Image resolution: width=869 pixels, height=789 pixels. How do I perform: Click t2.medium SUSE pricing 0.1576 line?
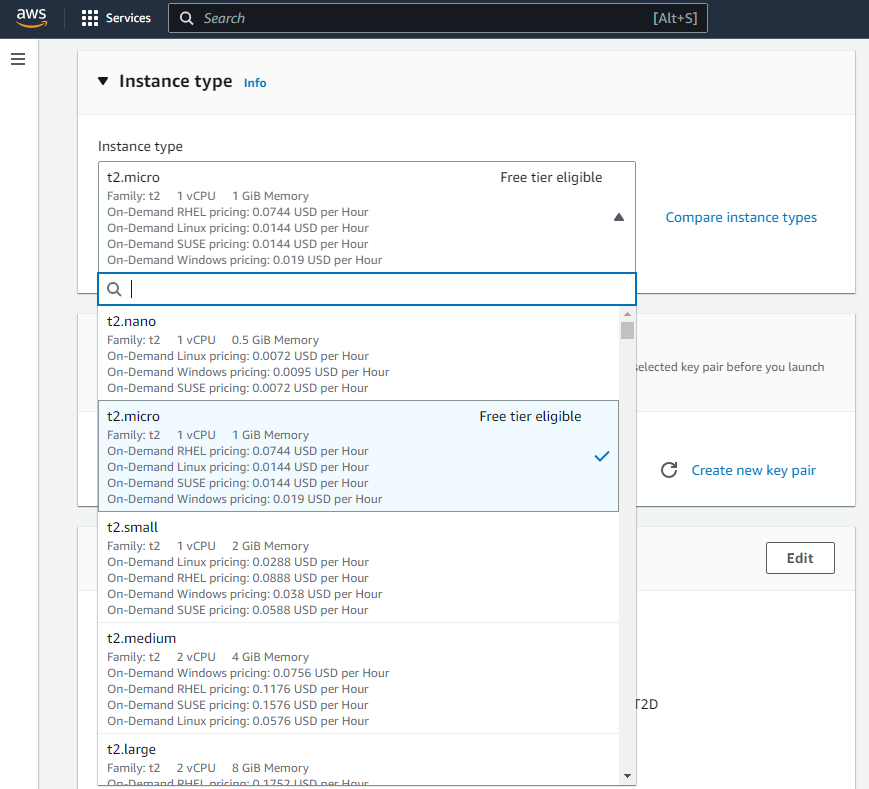[x=238, y=705]
